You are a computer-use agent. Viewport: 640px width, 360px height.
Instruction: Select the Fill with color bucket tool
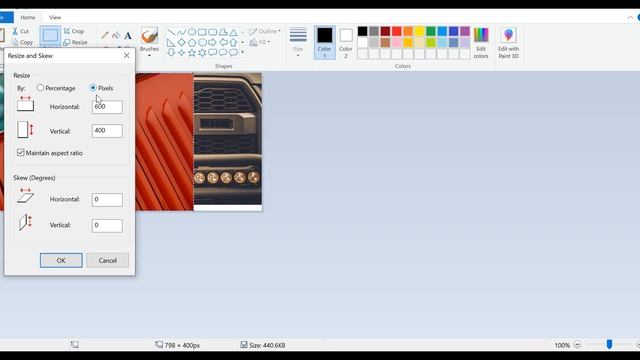coord(116,36)
